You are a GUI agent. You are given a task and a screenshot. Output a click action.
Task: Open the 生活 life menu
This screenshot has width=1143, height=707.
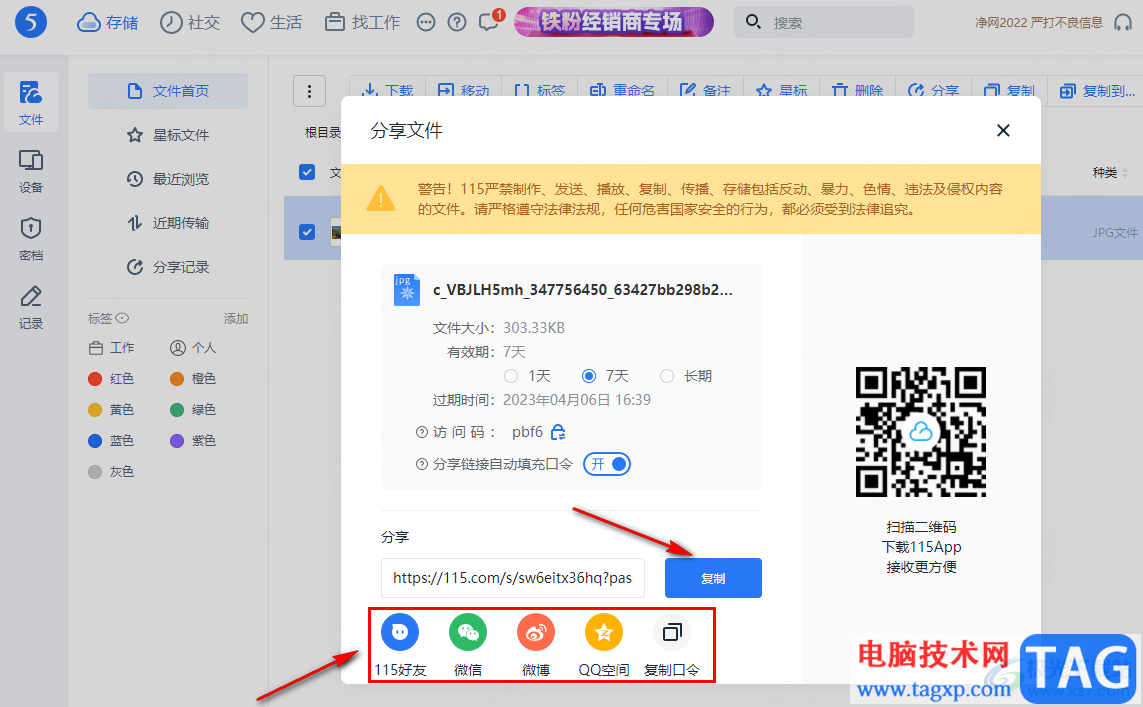tap(271, 23)
